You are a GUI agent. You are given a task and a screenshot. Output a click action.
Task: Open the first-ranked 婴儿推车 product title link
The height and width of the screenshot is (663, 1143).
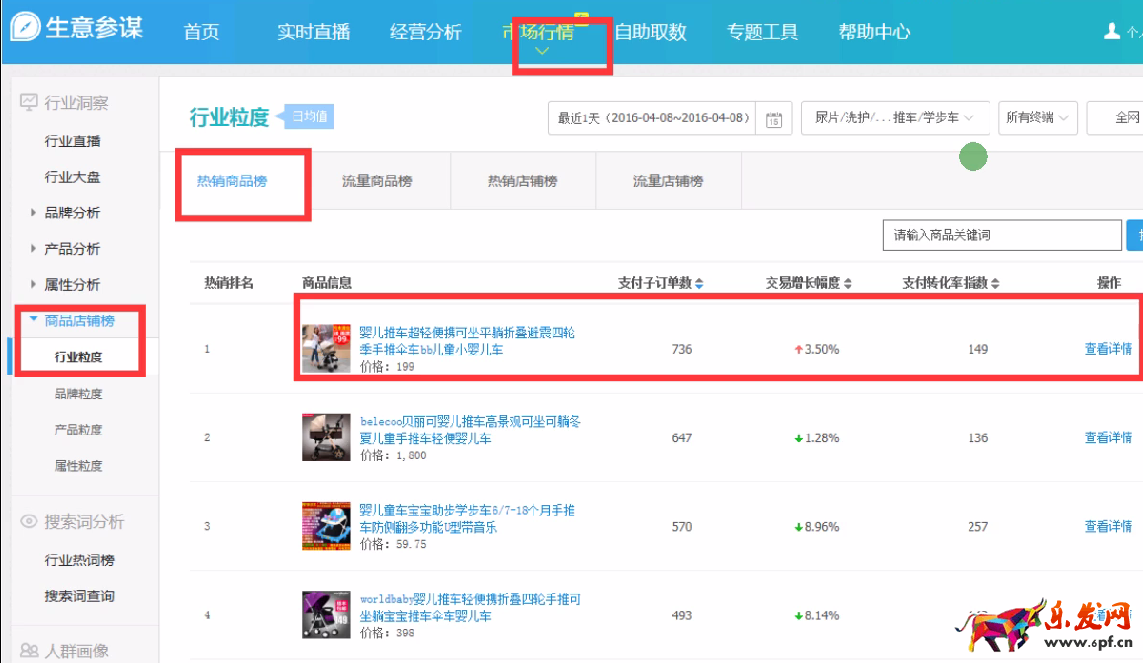(x=467, y=332)
